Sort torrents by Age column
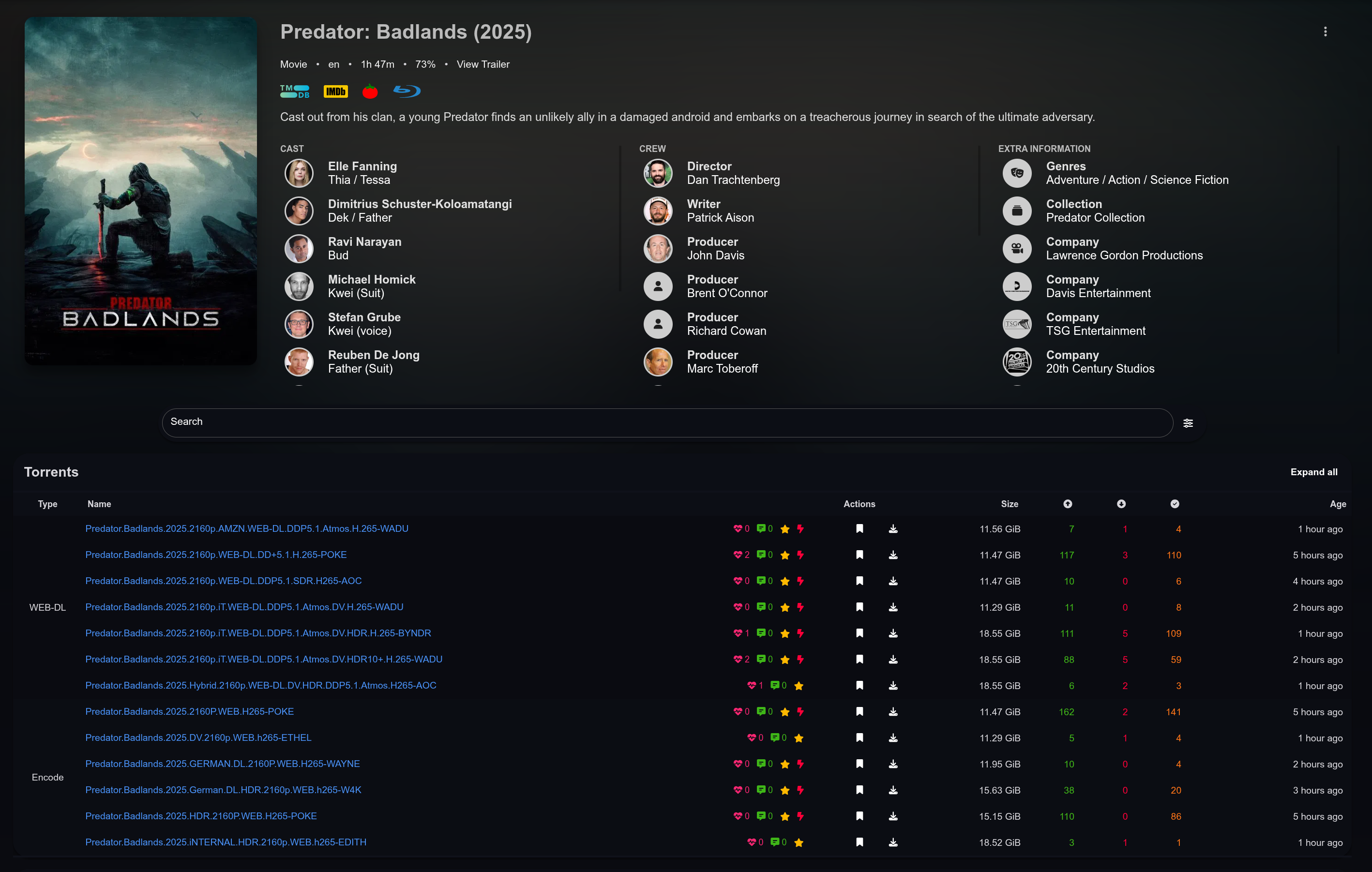Image resolution: width=1372 pixels, height=872 pixels. tap(1337, 504)
